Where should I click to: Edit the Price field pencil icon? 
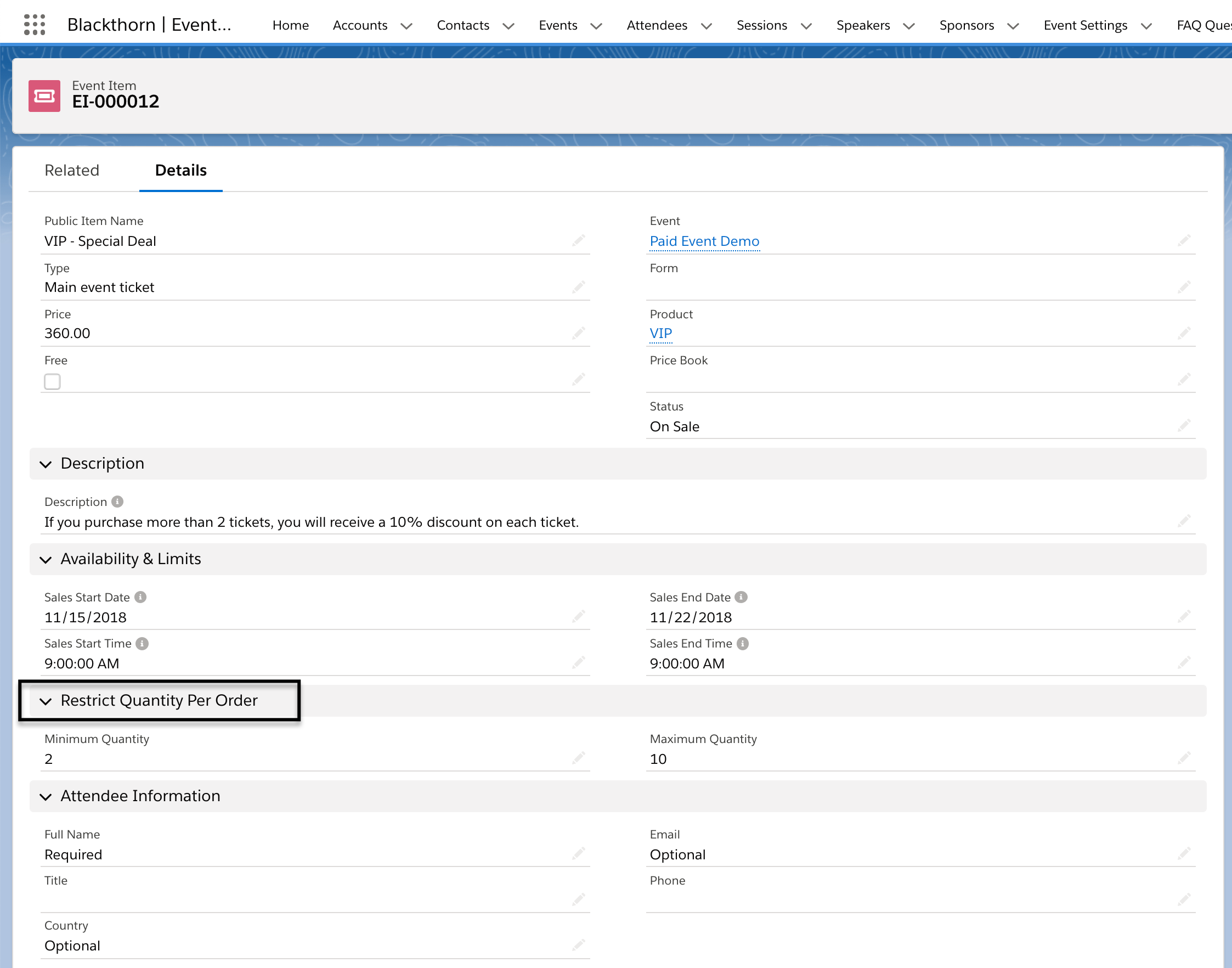(x=578, y=333)
